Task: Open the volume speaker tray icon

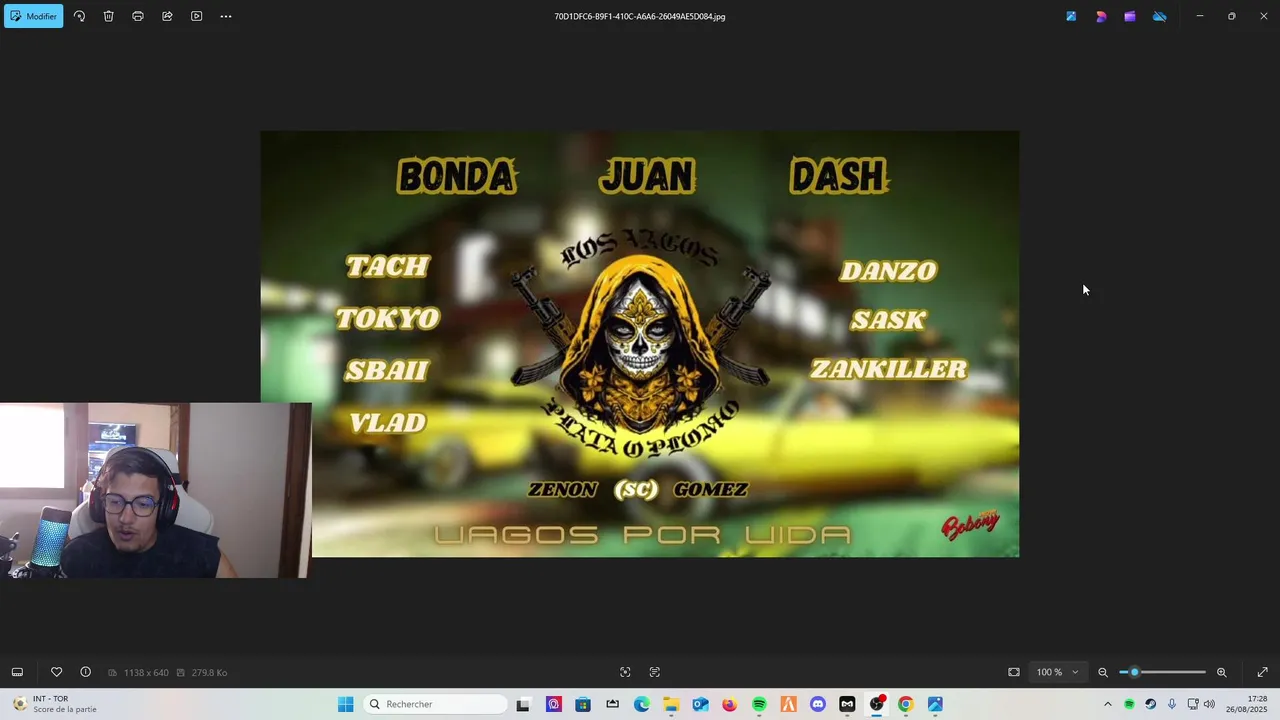Action: click(x=1208, y=704)
